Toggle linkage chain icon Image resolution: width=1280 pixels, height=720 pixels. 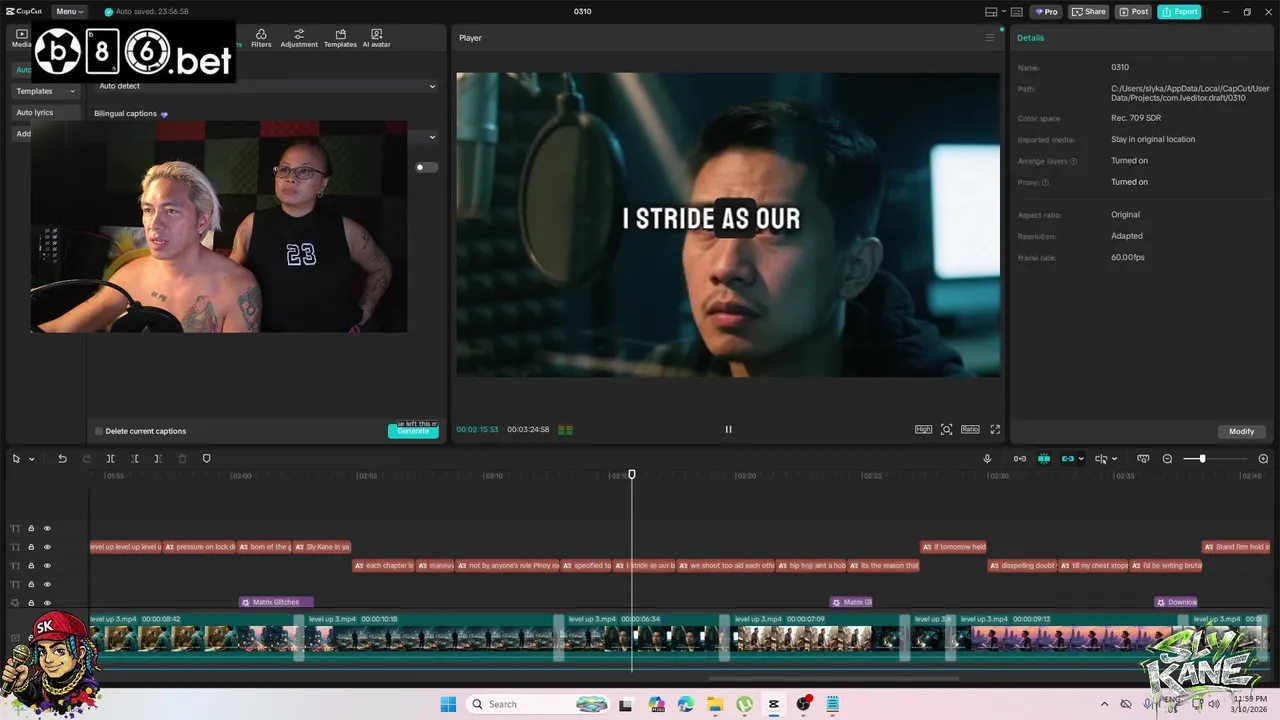click(1068, 459)
